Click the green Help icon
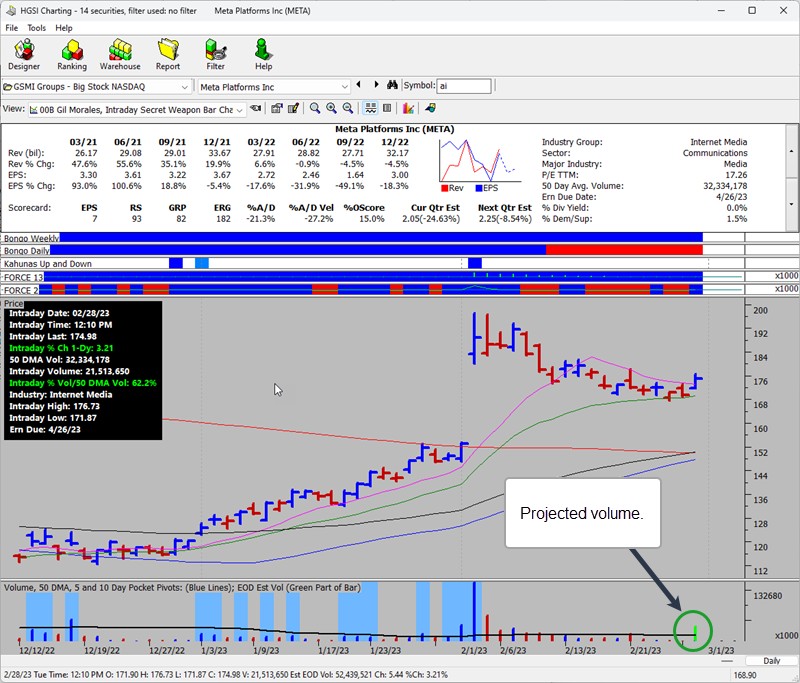Image resolution: width=800 pixels, height=683 pixels. (x=263, y=54)
